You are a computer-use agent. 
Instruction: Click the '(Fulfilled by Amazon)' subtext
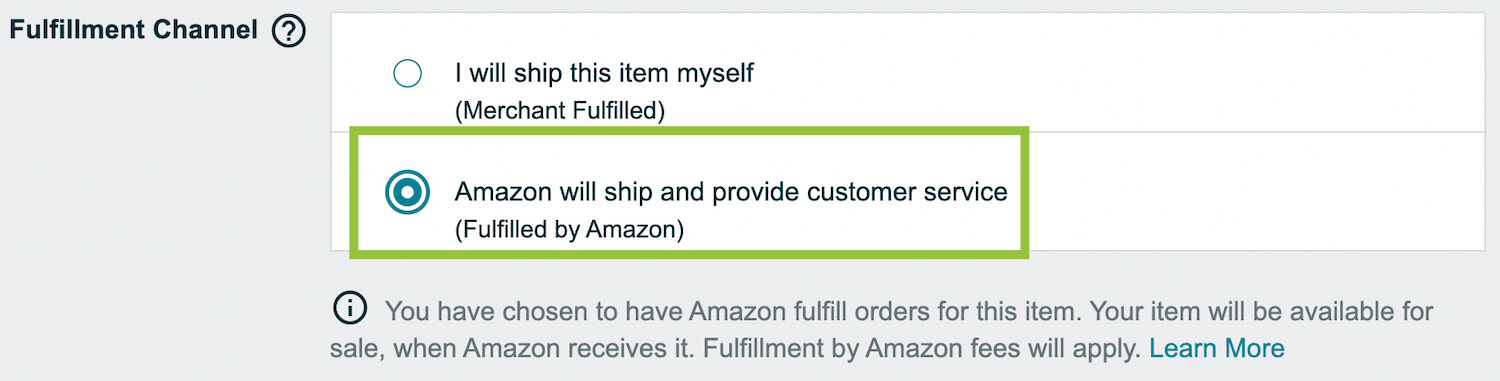pyautogui.click(x=569, y=230)
